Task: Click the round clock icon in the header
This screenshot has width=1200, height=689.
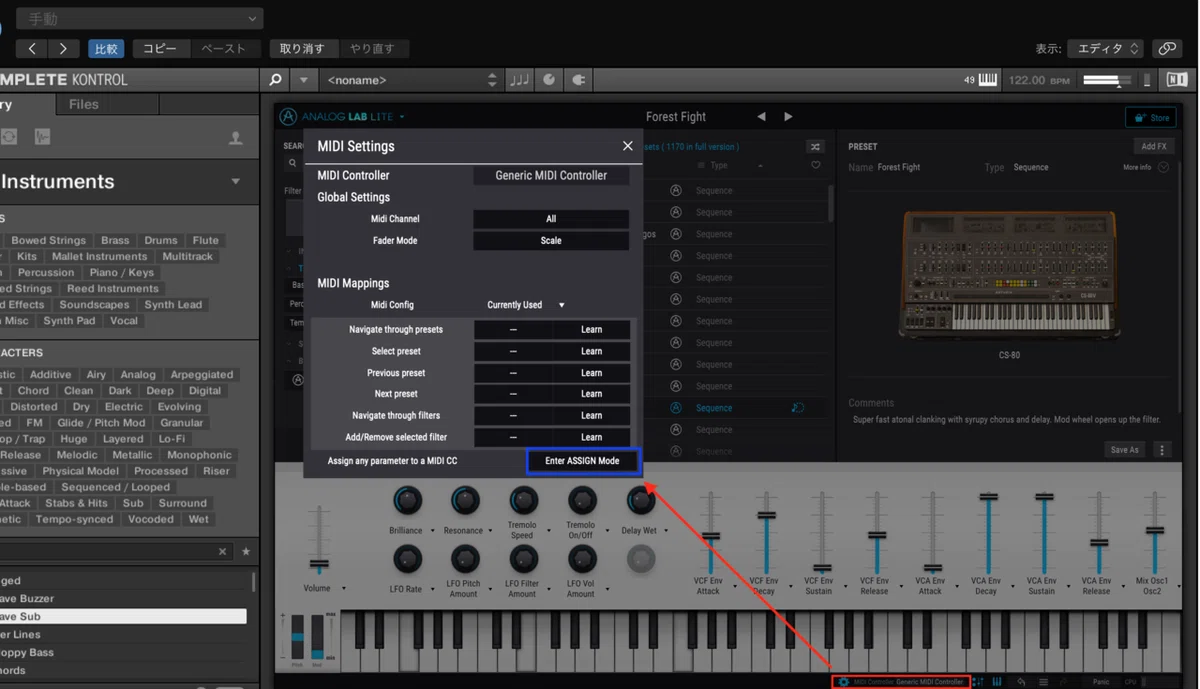Action: (549, 80)
